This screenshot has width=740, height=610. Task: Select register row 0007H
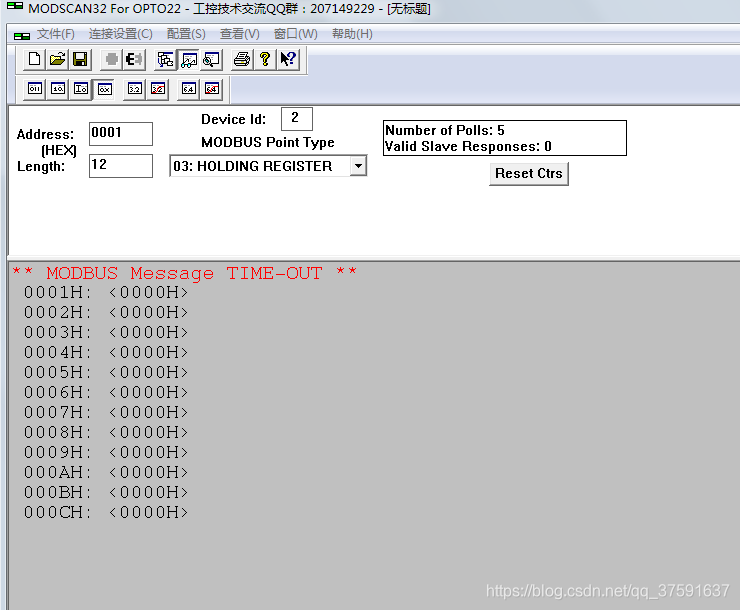click(106, 412)
